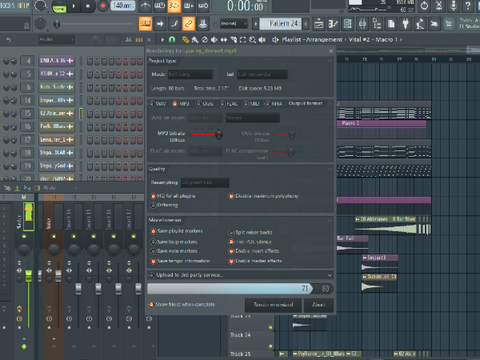
Task: Select the mute tool speaker icon in playlist toolbar
Action: coord(214,40)
